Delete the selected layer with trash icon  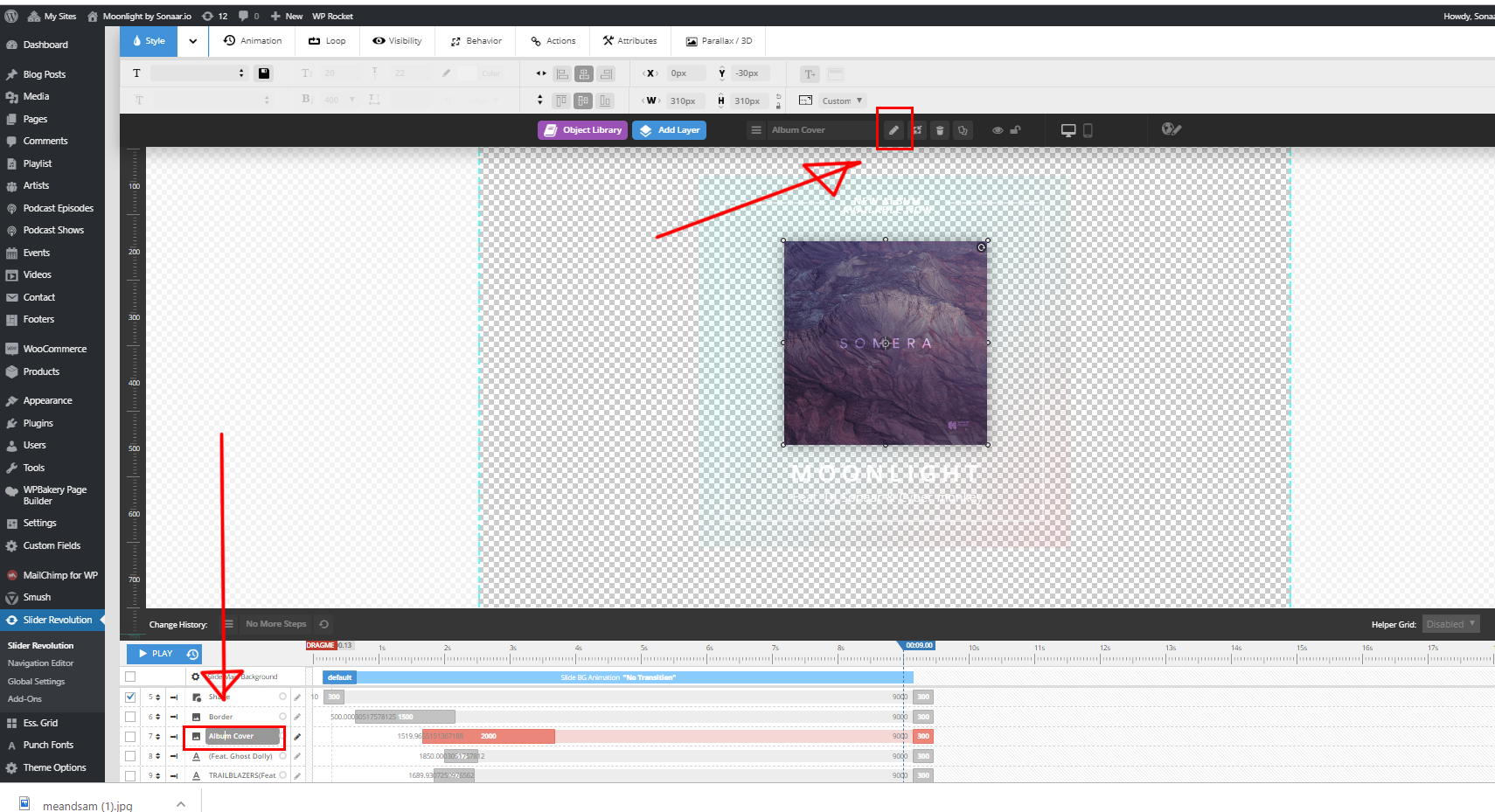click(940, 130)
